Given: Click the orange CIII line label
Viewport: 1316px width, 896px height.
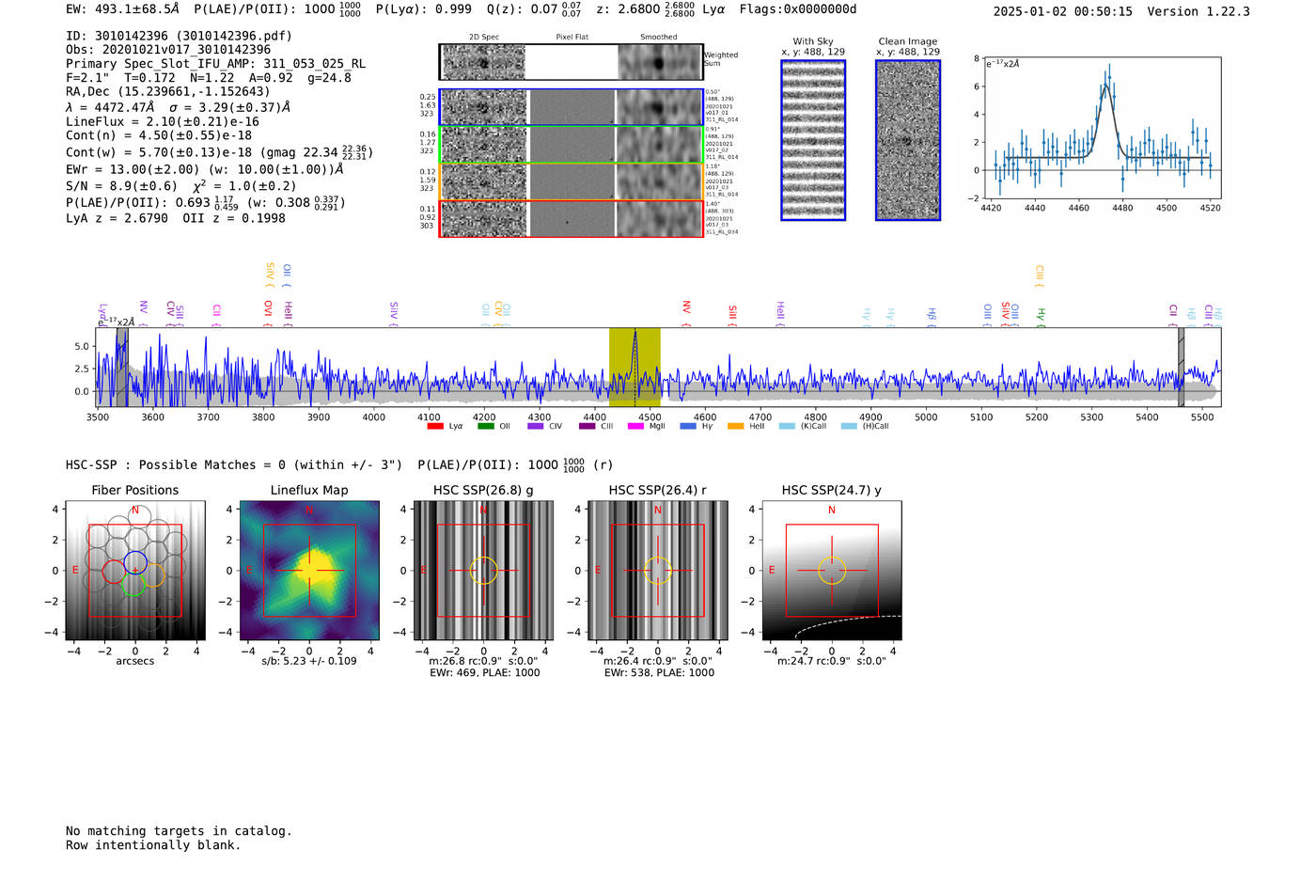Looking at the screenshot, I should 1040,275.
